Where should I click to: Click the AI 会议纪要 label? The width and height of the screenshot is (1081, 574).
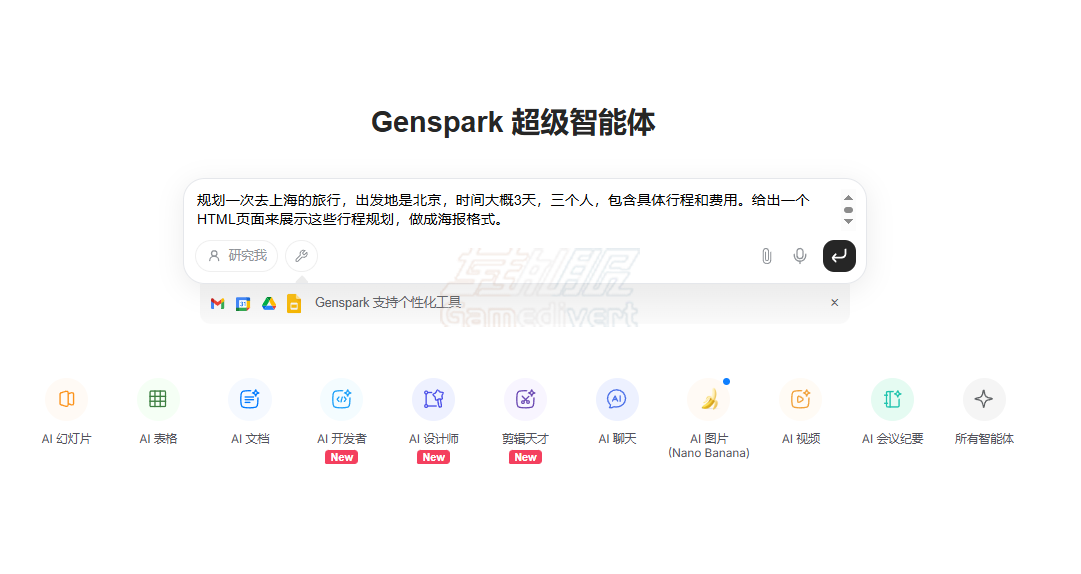(x=892, y=439)
